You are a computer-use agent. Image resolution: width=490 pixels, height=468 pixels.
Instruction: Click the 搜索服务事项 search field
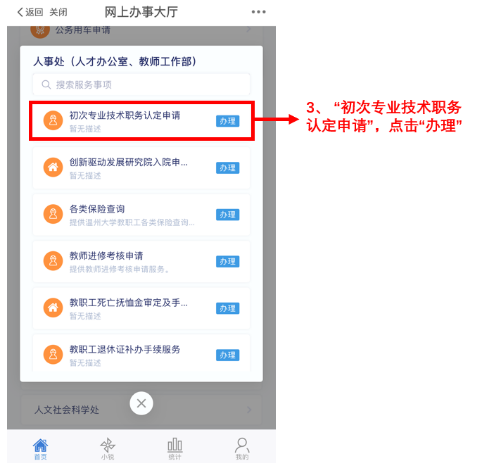click(141, 85)
